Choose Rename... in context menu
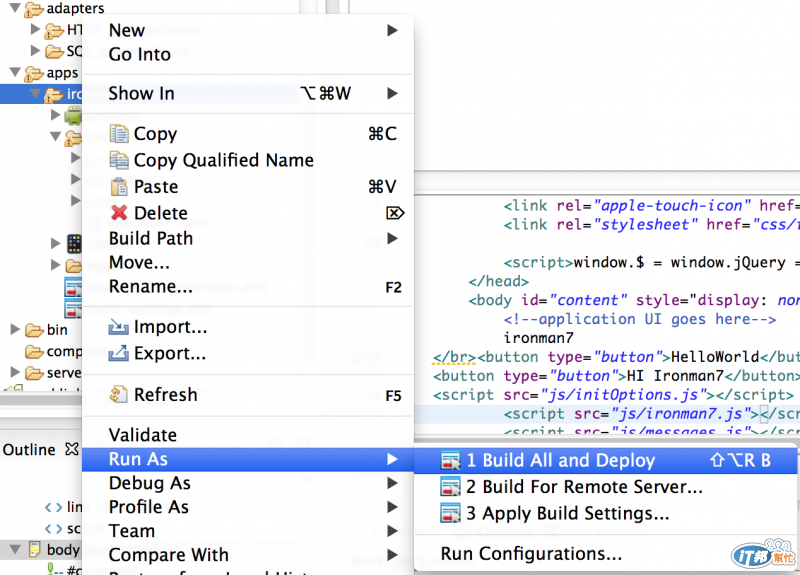Viewport: 800px width, 575px height. click(x=247, y=287)
